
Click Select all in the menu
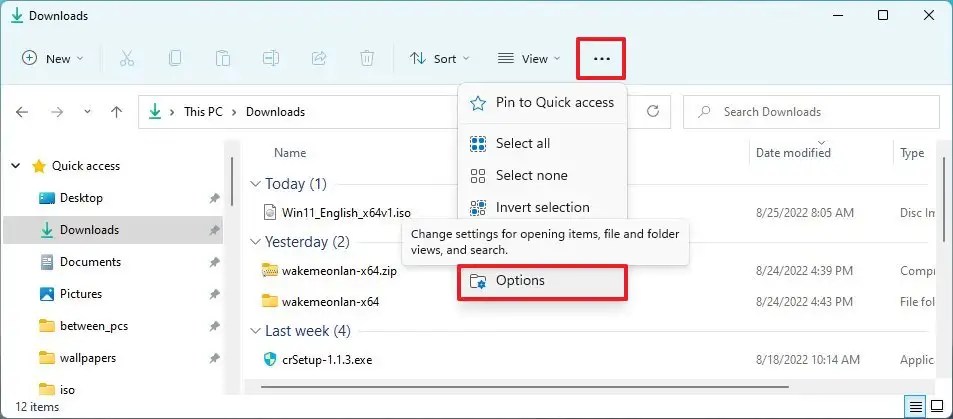coord(522,144)
